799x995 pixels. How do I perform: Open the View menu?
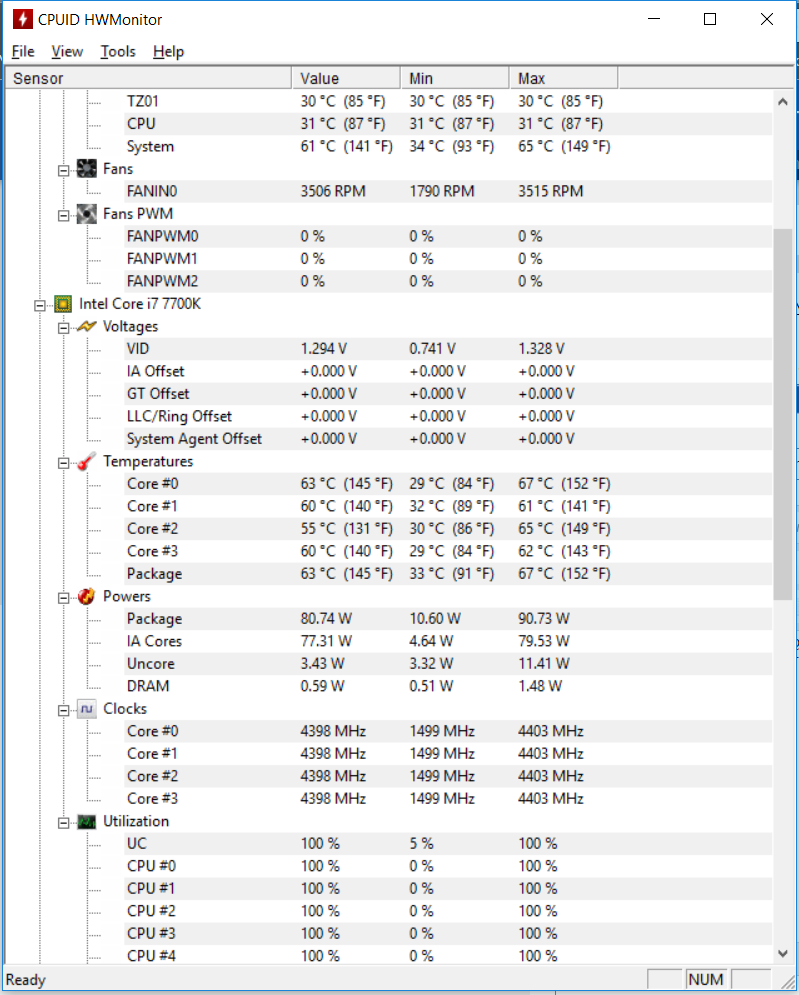67,51
